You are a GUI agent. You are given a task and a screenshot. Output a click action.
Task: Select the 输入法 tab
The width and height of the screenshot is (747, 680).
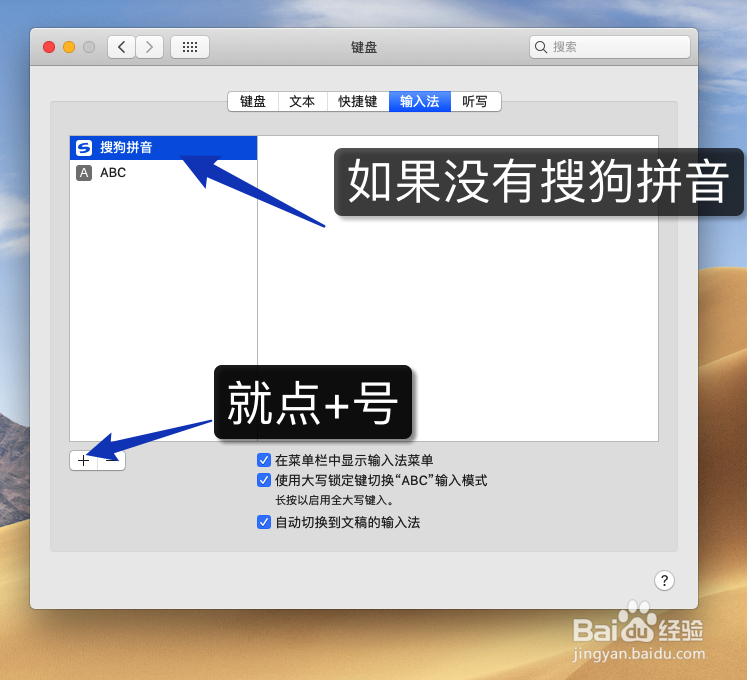pyautogui.click(x=420, y=101)
